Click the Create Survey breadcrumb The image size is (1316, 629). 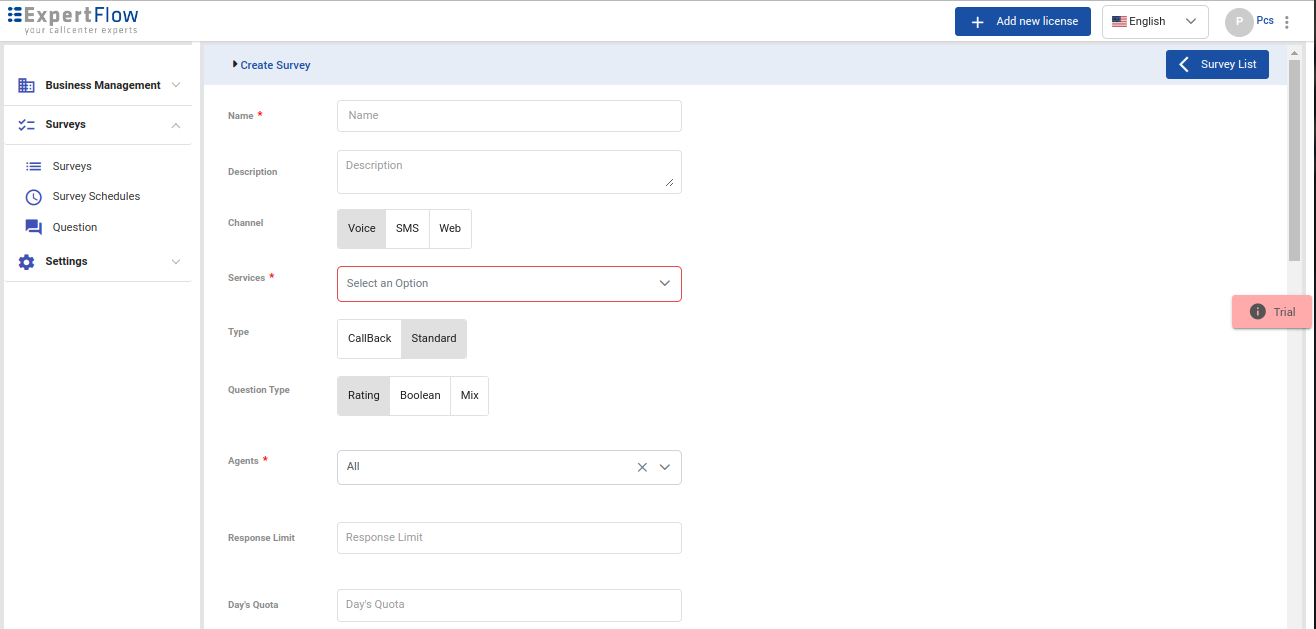tap(272, 64)
